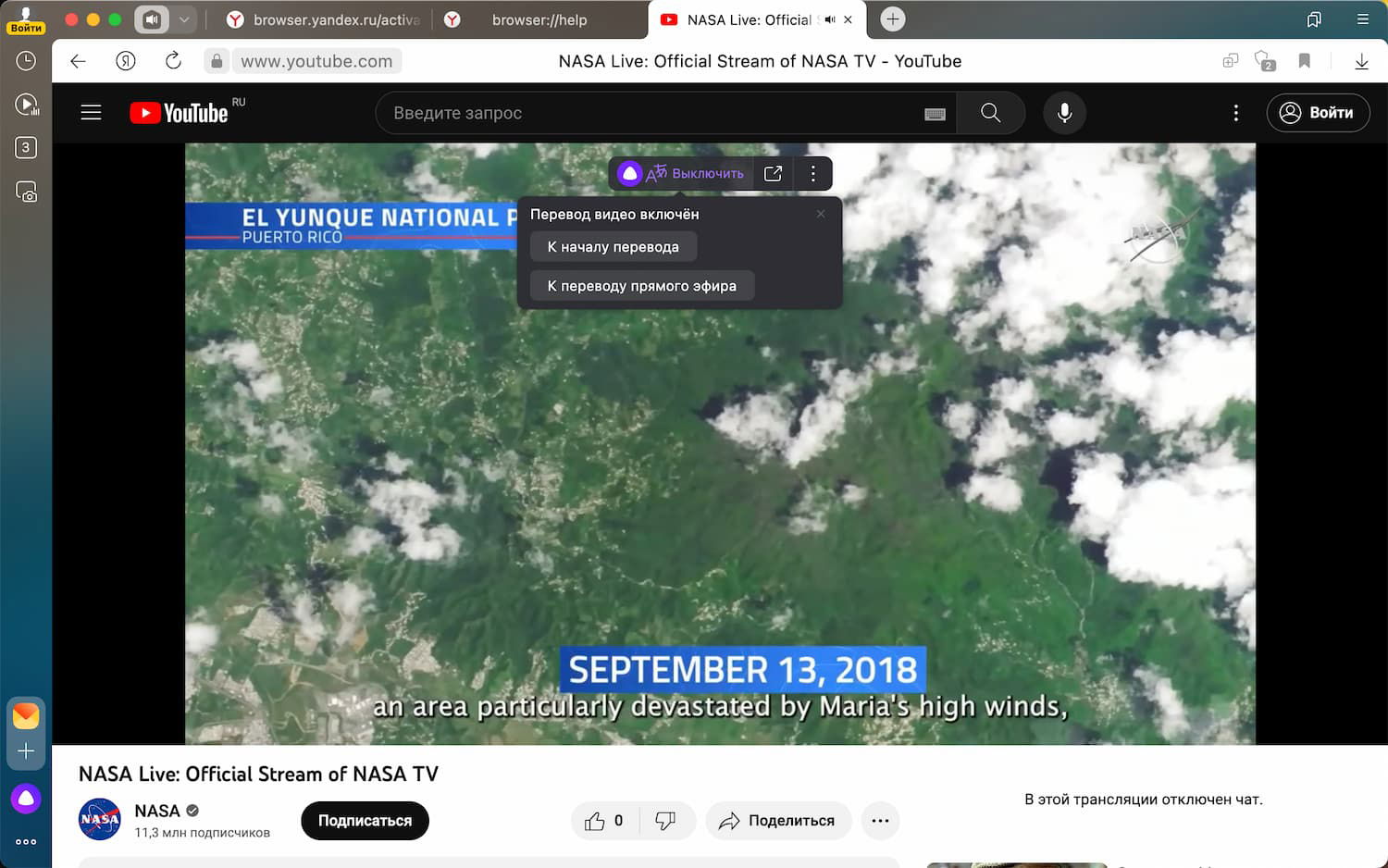Start voice search with microphone
Image resolution: width=1388 pixels, height=868 pixels.
[1065, 113]
